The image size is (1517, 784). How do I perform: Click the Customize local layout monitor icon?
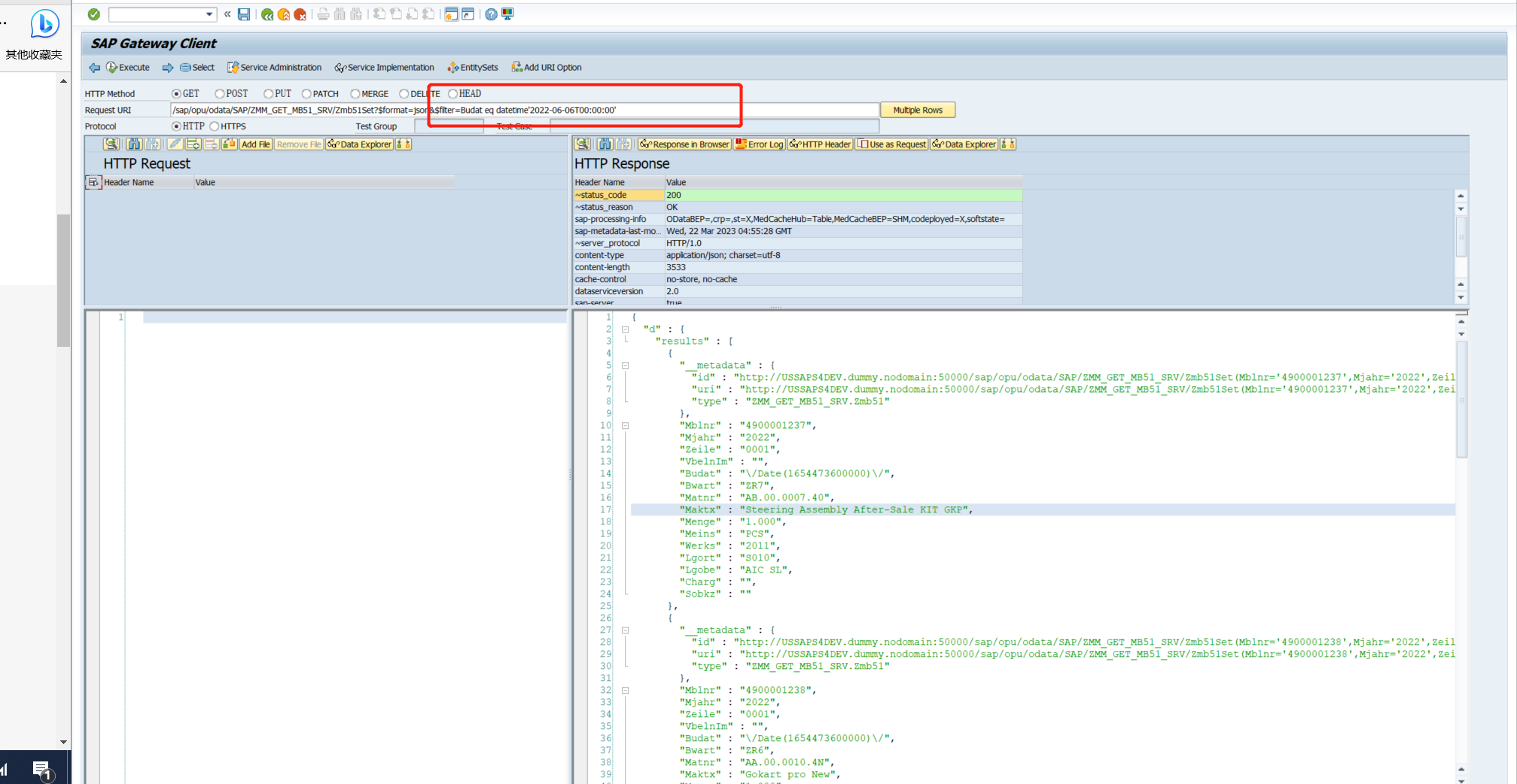click(x=507, y=14)
